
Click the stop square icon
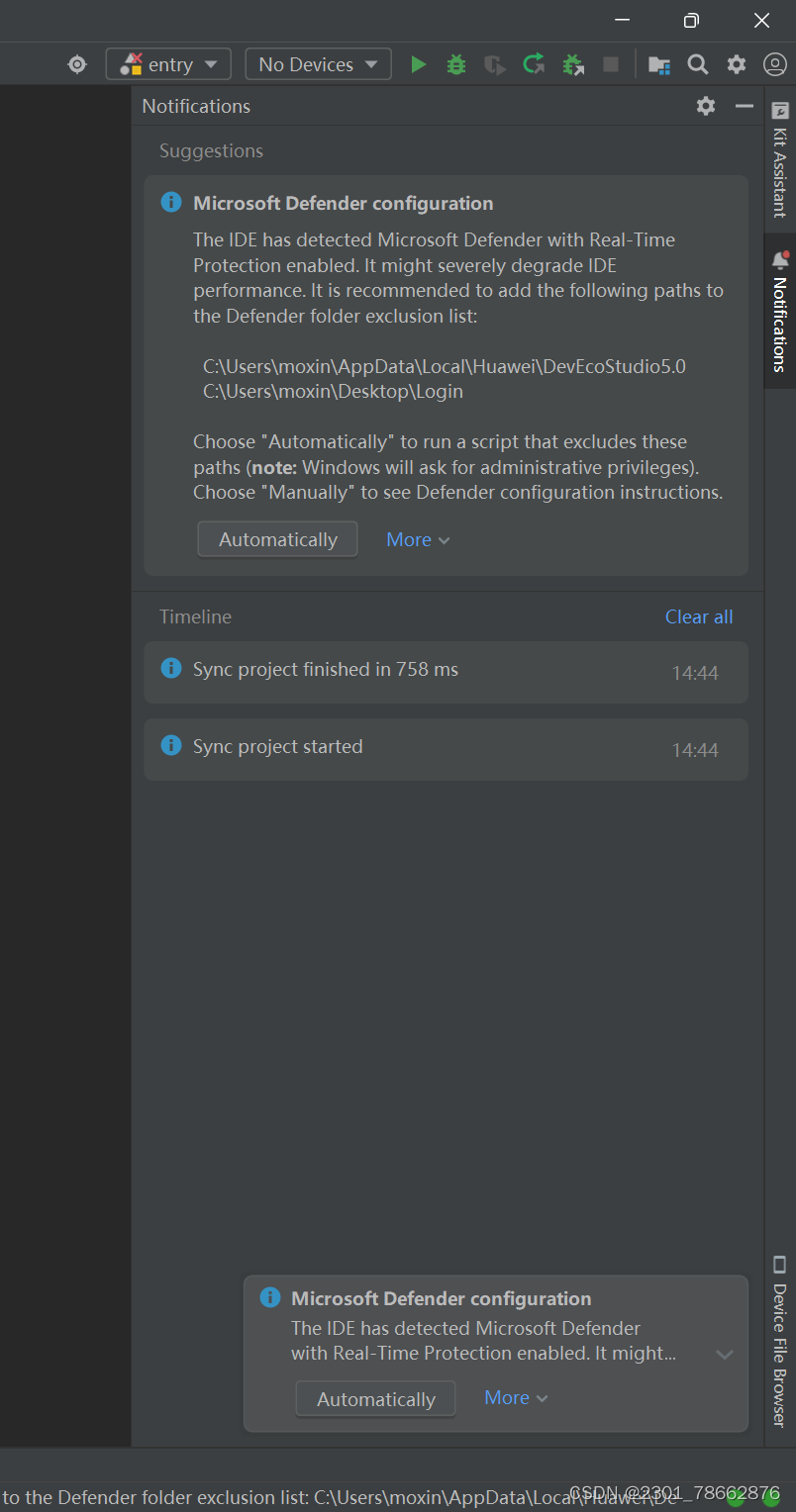click(611, 64)
